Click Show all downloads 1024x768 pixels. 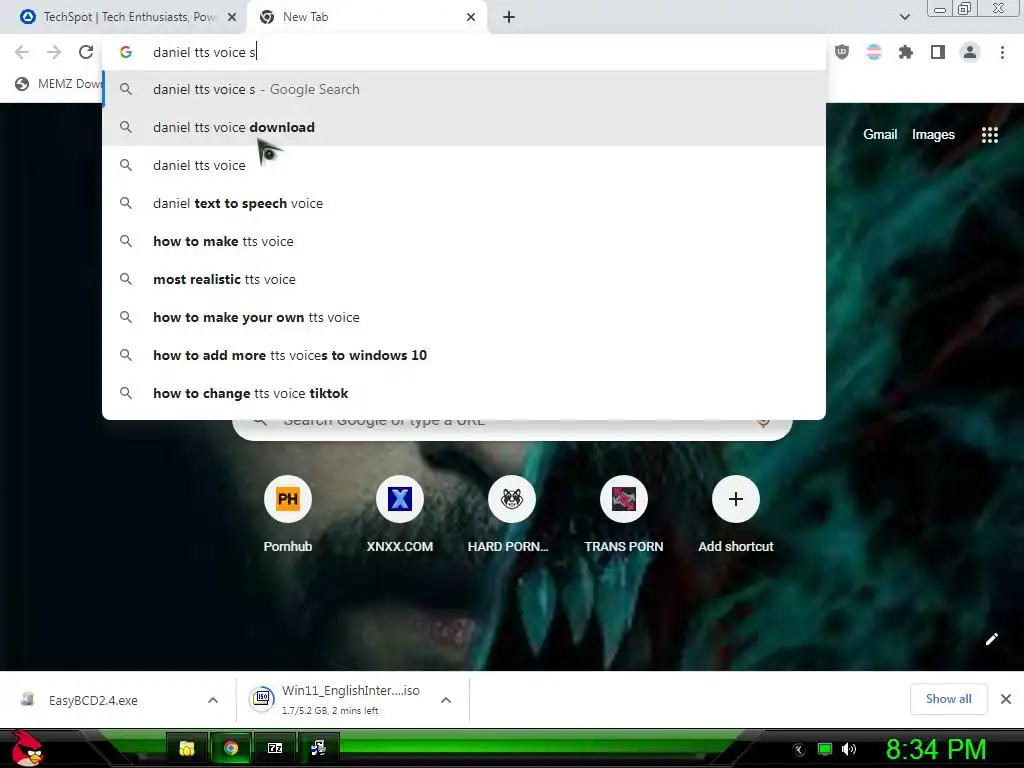click(948, 699)
